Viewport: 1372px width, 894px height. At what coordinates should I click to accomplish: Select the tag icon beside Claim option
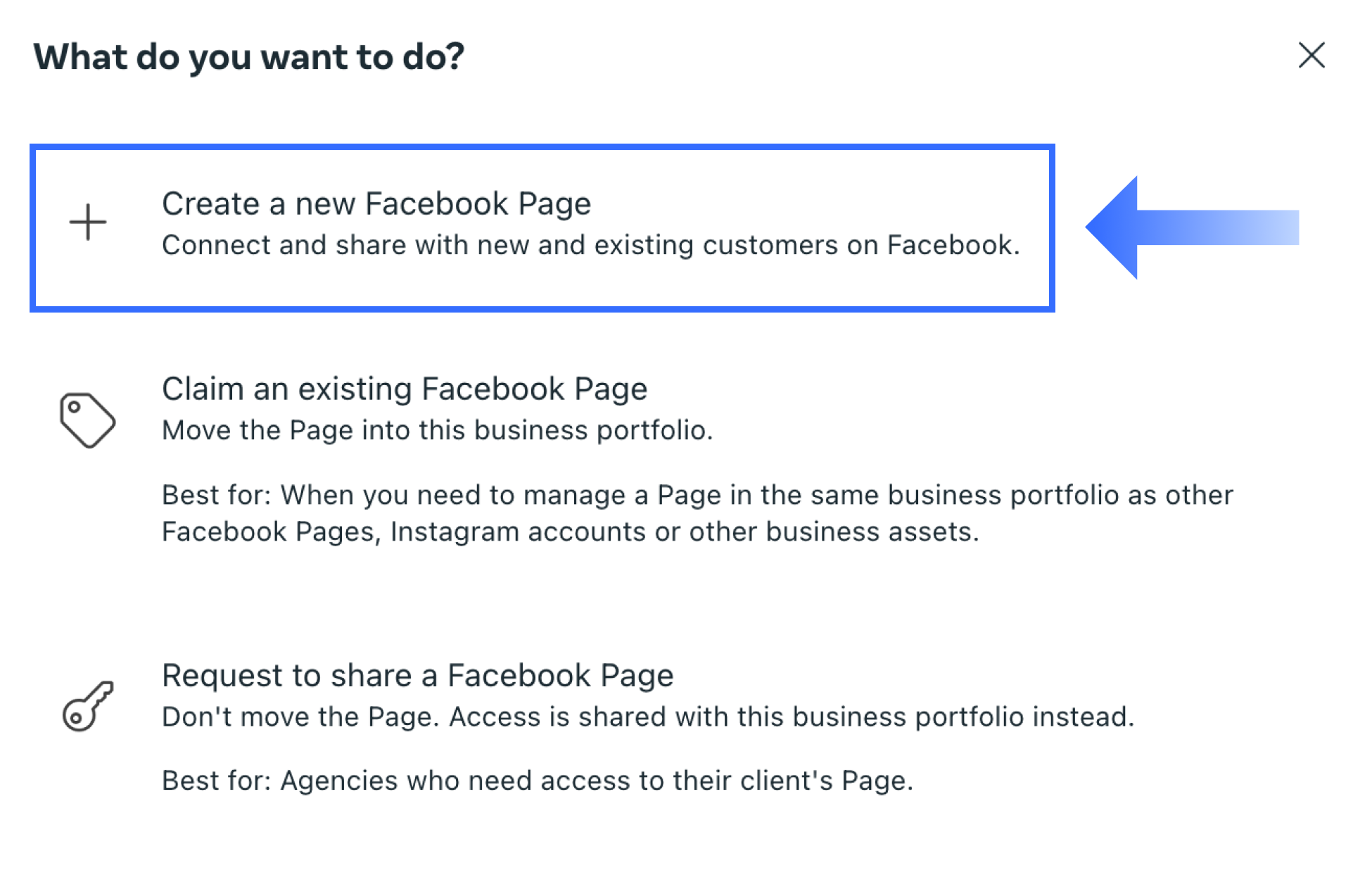coord(89,420)
